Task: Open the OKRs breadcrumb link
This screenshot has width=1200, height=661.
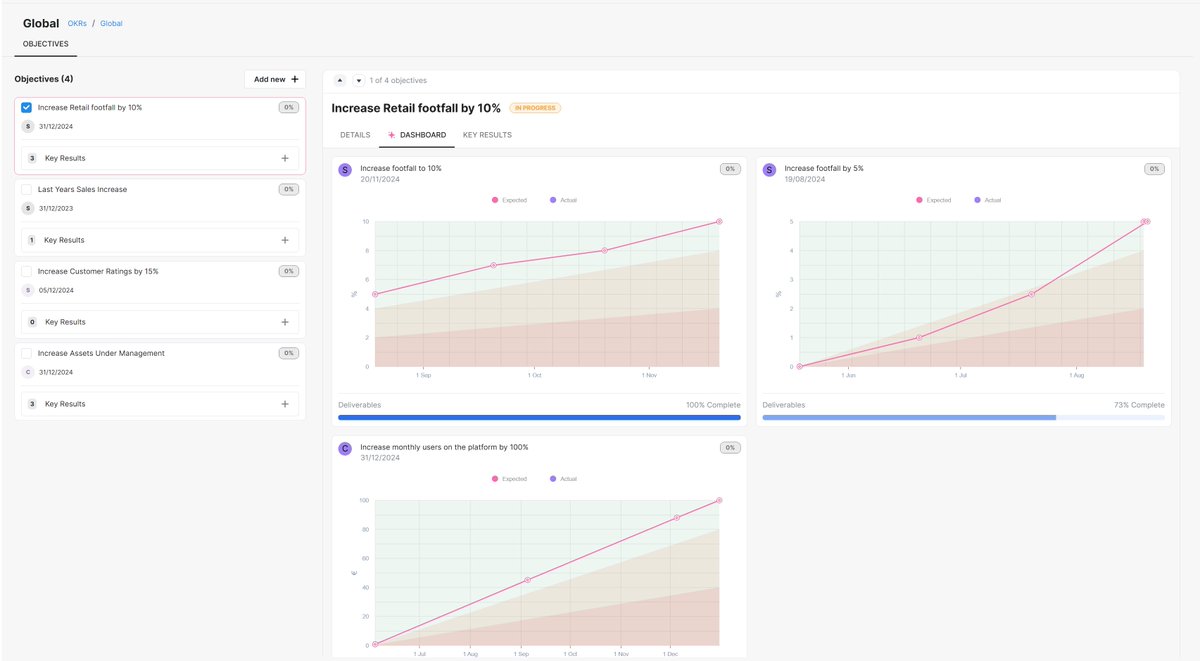Action: pos(77,23)
